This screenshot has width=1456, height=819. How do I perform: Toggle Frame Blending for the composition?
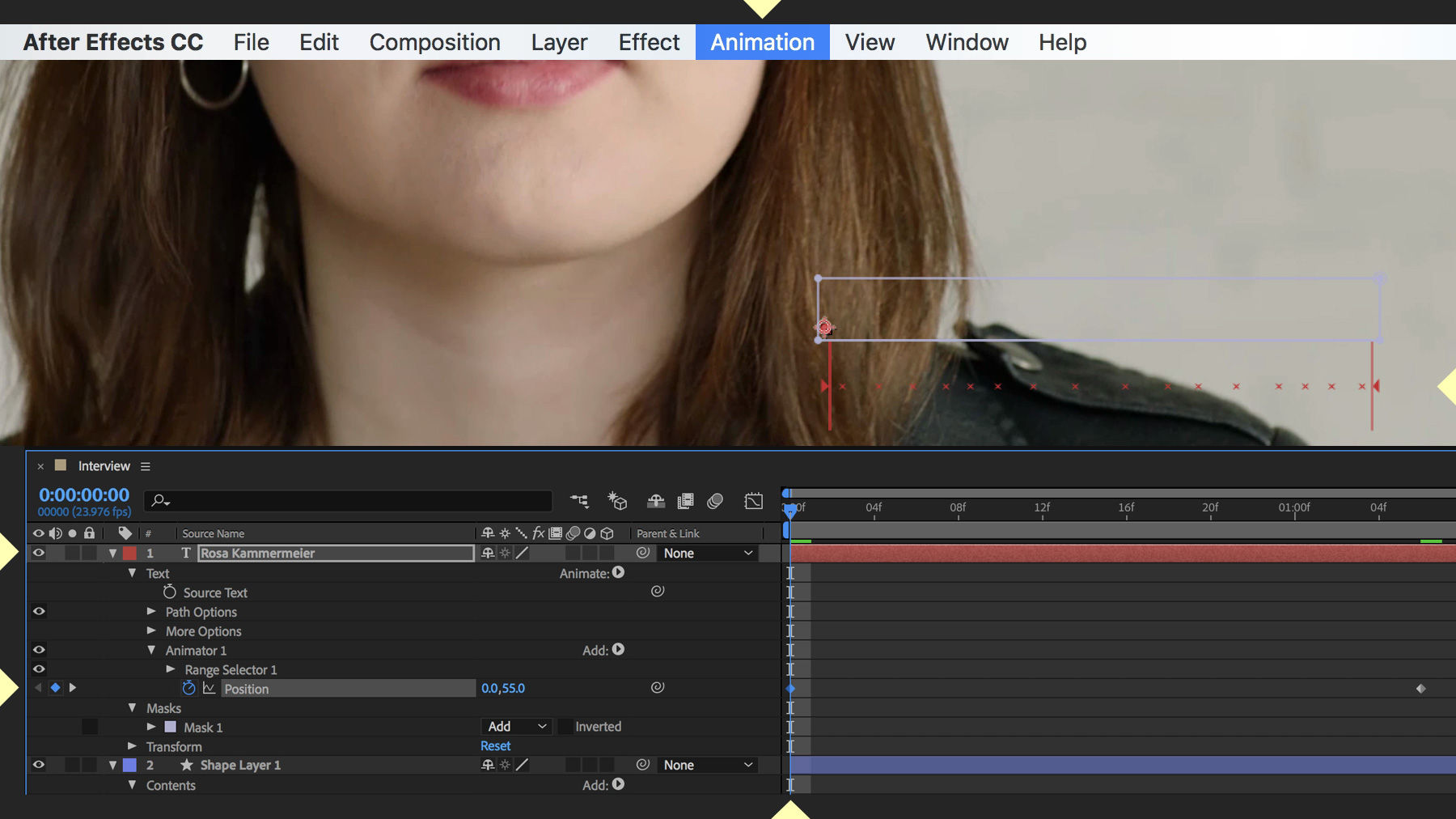pyautogui.click(x=685, y=500)
